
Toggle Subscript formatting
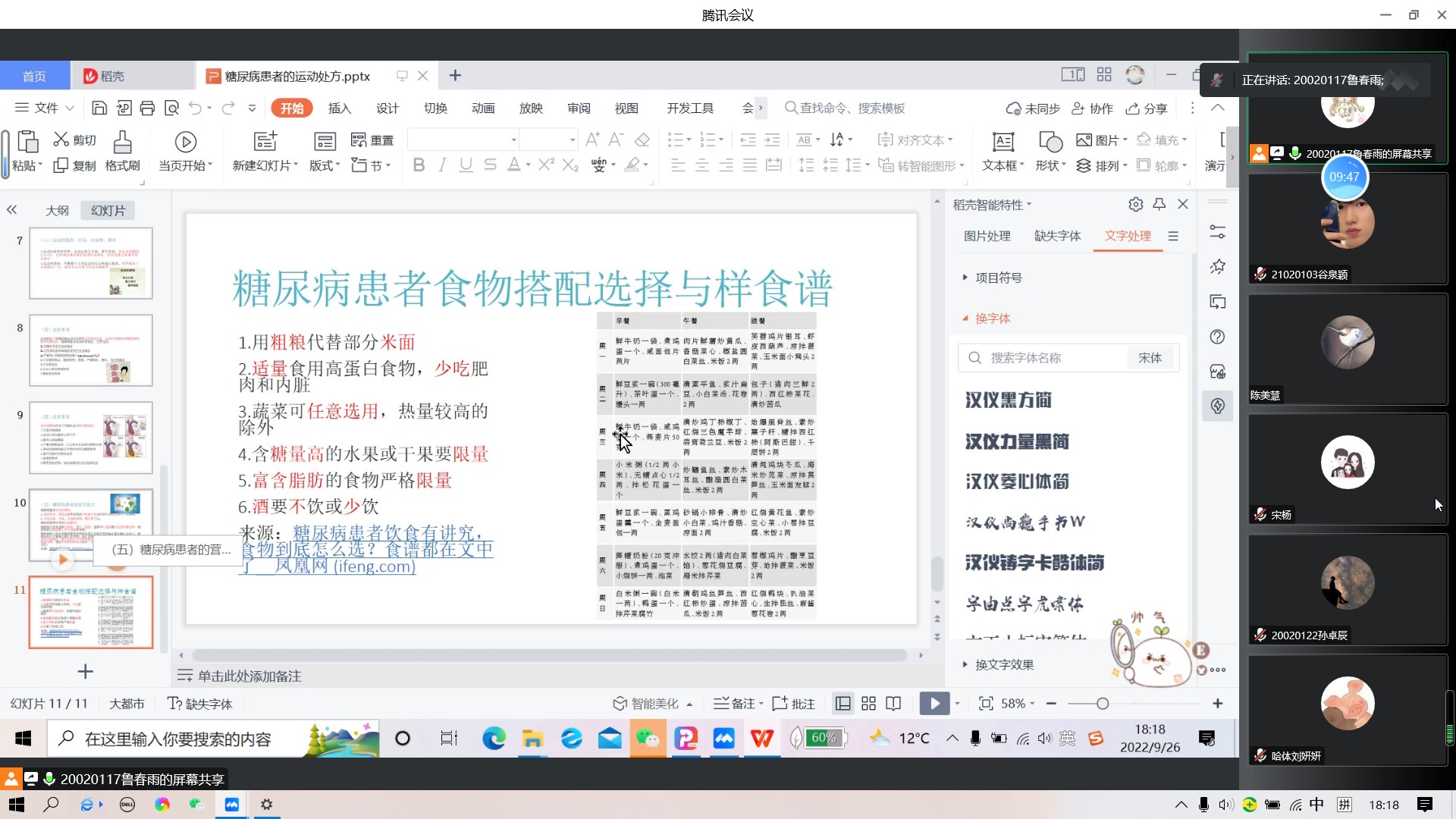(570, 165)
